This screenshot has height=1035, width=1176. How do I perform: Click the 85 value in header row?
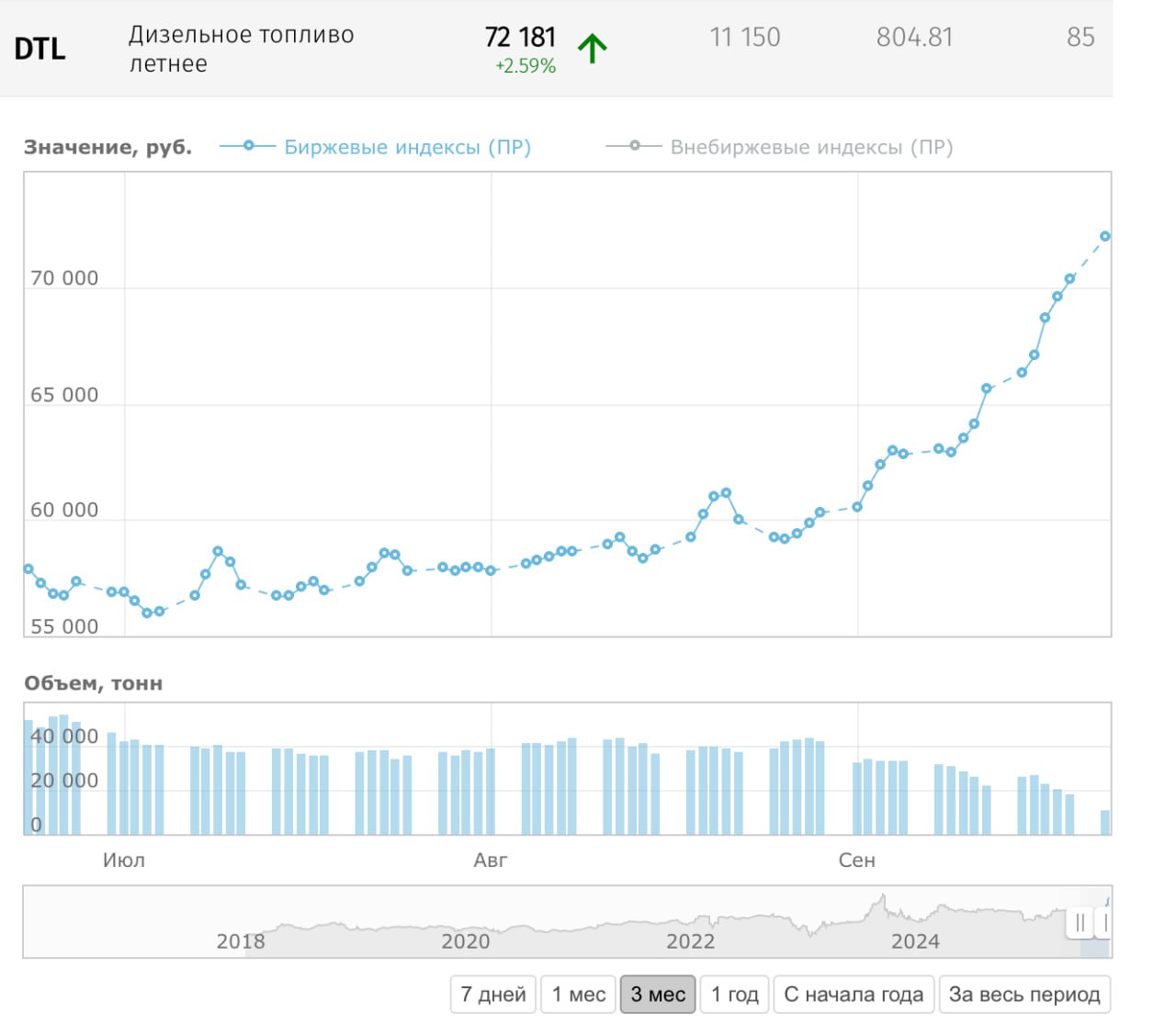pos(1080,38)
